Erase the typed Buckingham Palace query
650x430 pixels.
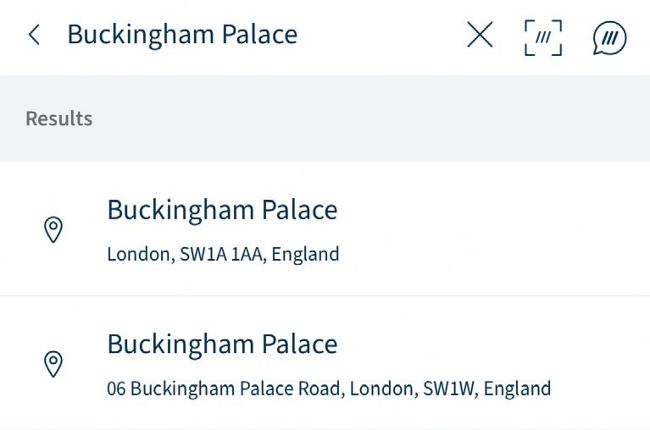(480, 36)
